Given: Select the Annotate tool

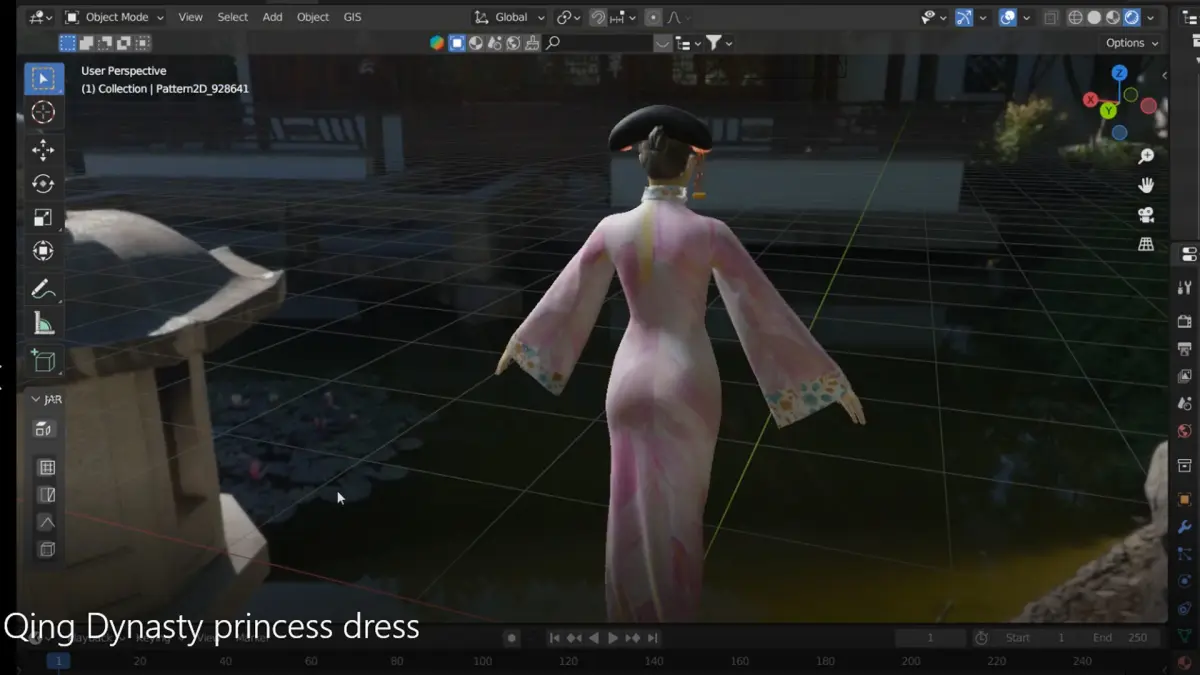Looking at the screenshot, I should [x=44, y=290].
